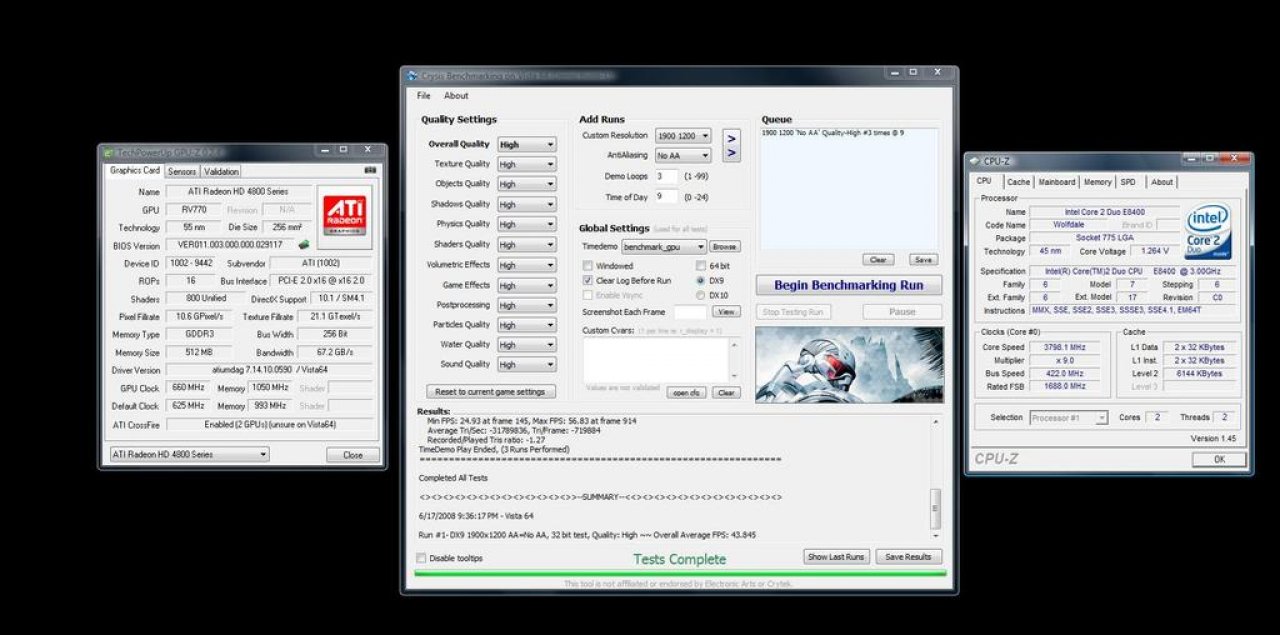Open the Objects Quality dropdown
Screen dimensions: 1280x635
[x=526, y=184]
